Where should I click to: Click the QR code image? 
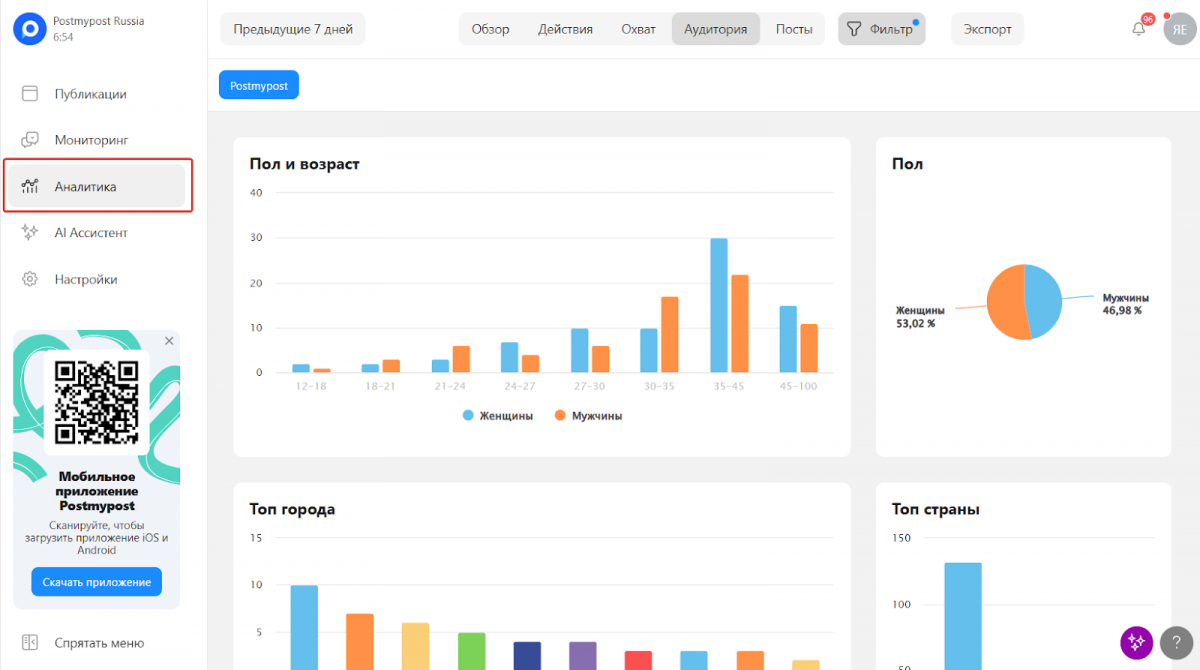(x=97, y=402)
